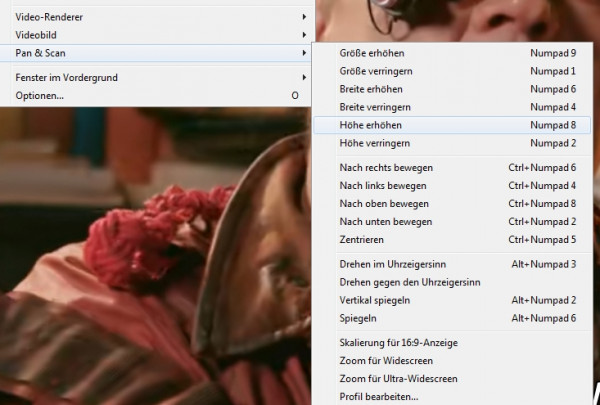
Task: Open Profil bearbeiten...
Action: coord(452,396)
